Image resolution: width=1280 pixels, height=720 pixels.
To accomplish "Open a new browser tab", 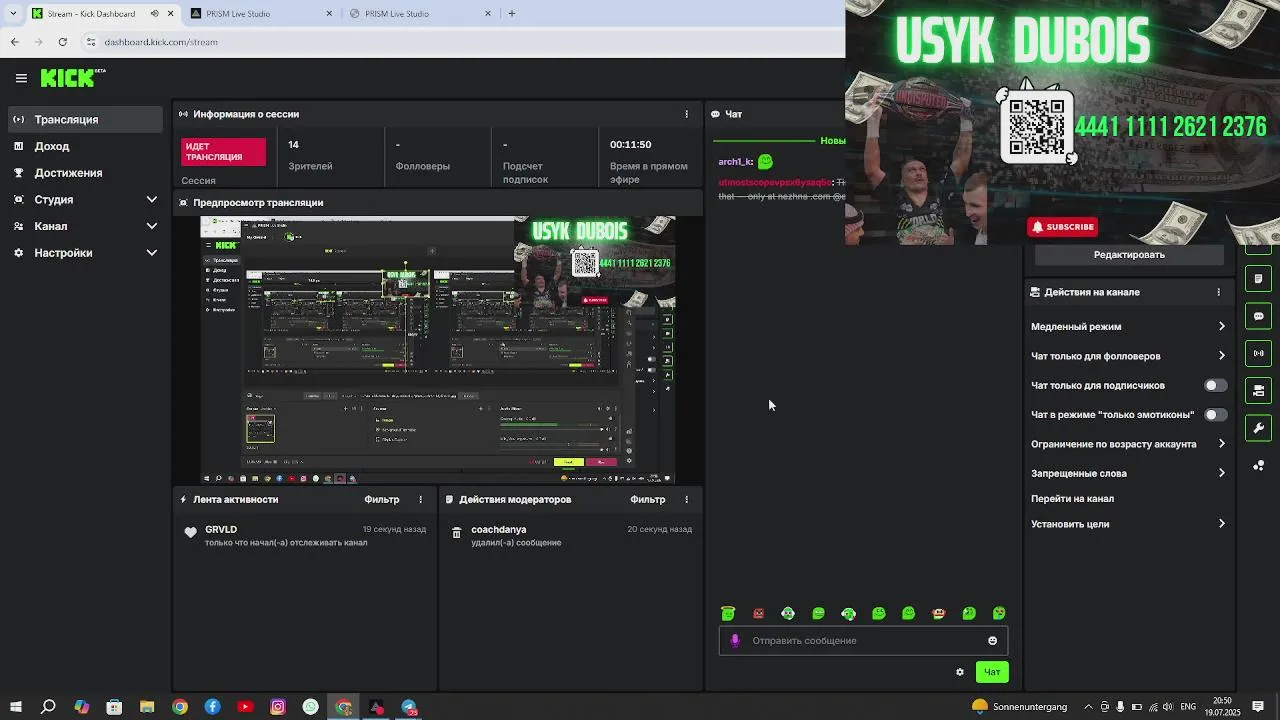I will pyautogui.click(x=512, y=14).
